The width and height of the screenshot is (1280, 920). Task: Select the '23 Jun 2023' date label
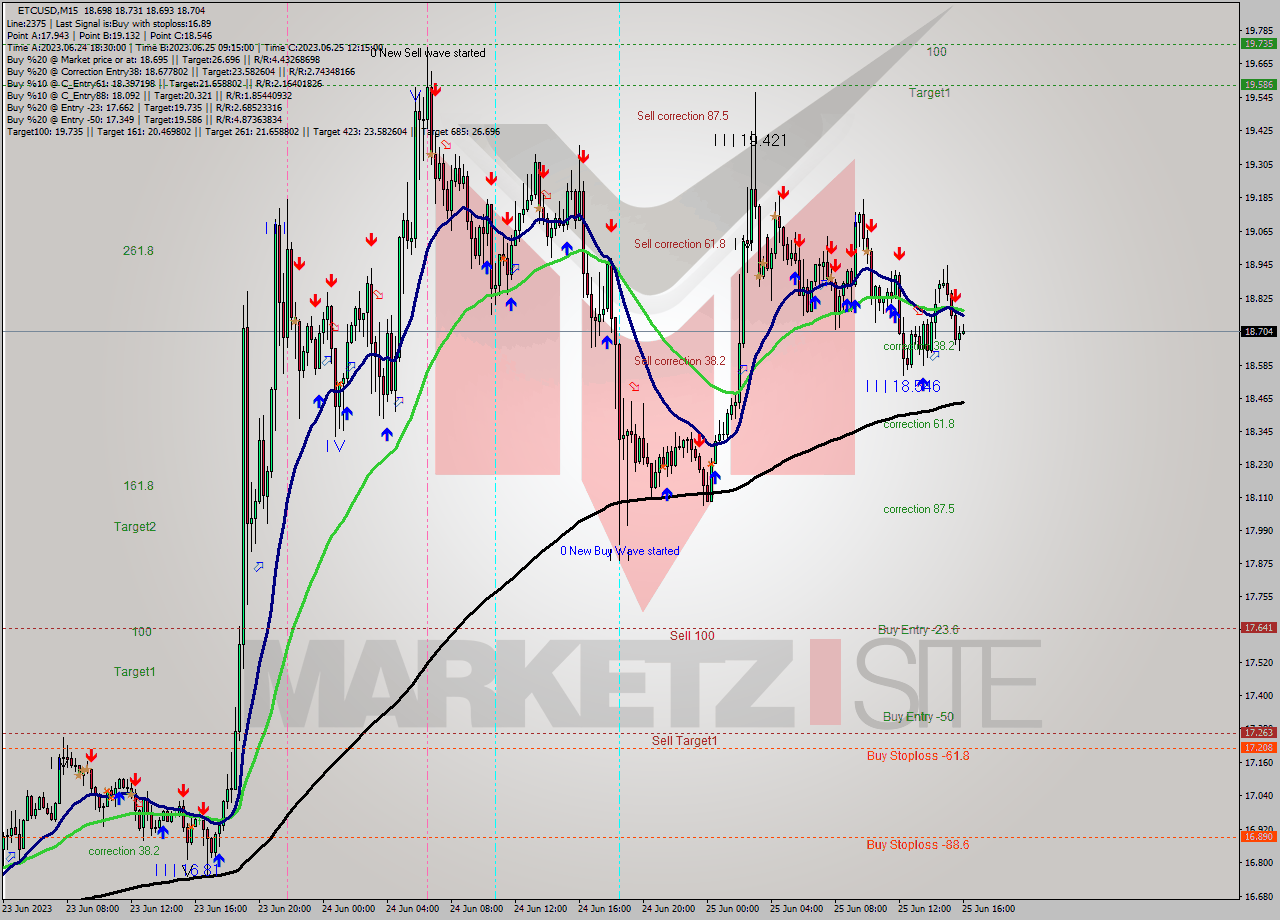click(27, 909)
